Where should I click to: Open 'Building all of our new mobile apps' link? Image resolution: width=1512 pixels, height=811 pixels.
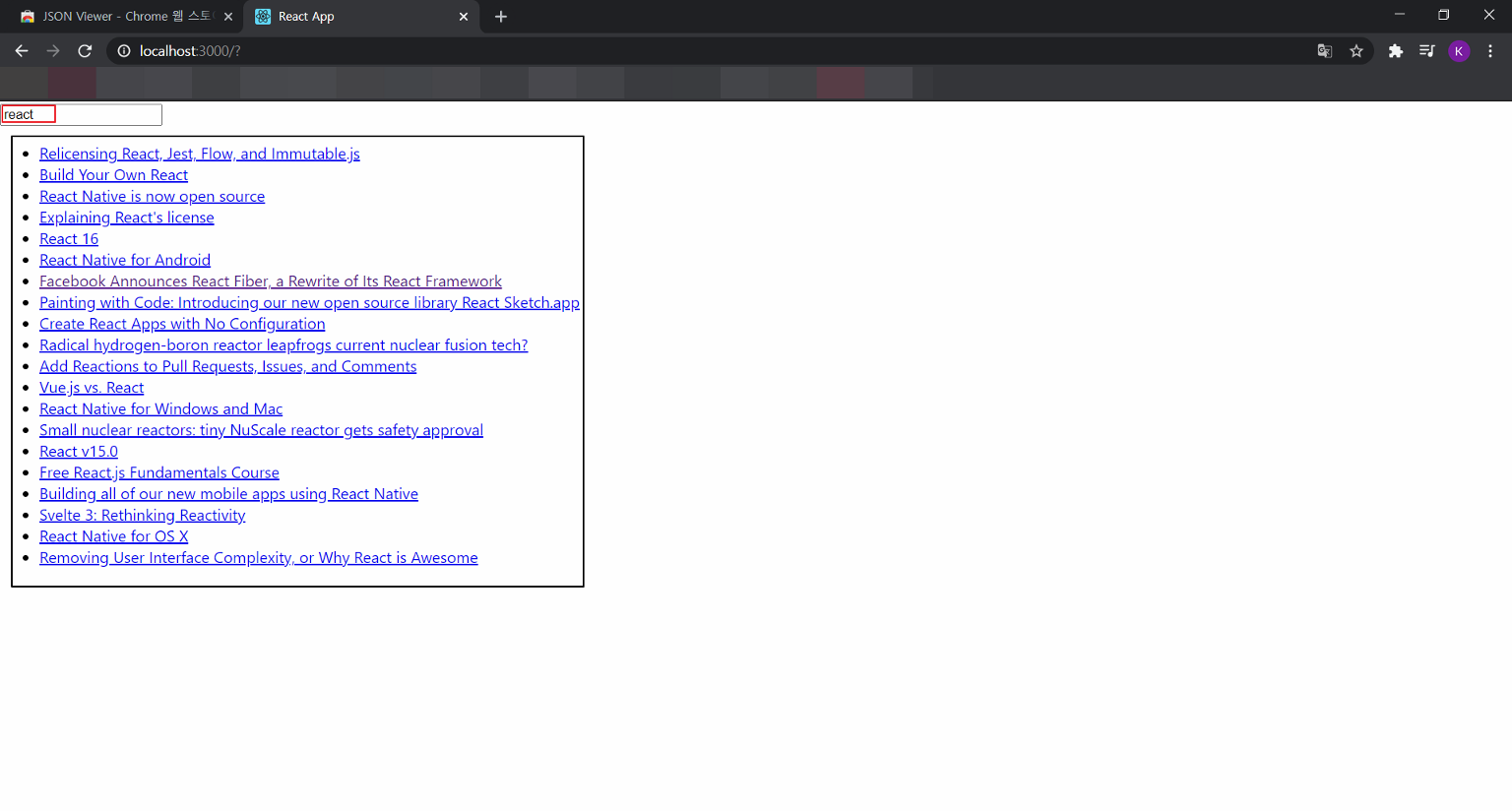pos(228,494)
